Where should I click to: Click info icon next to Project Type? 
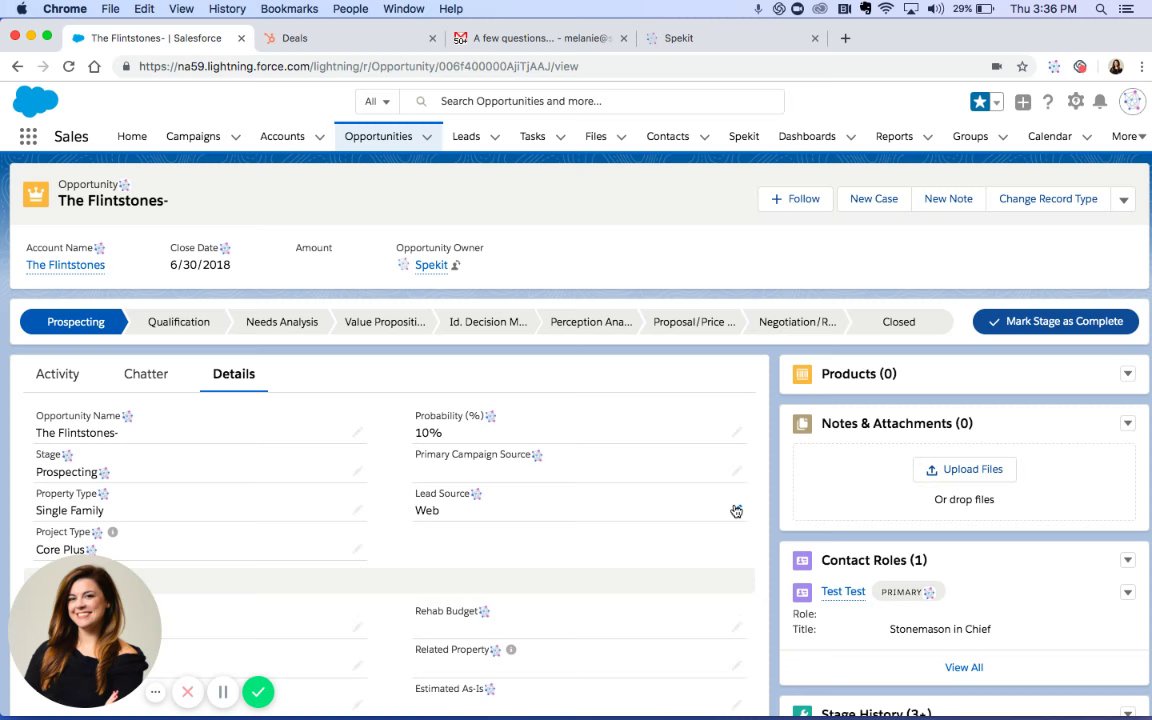[x=112, y=532]
